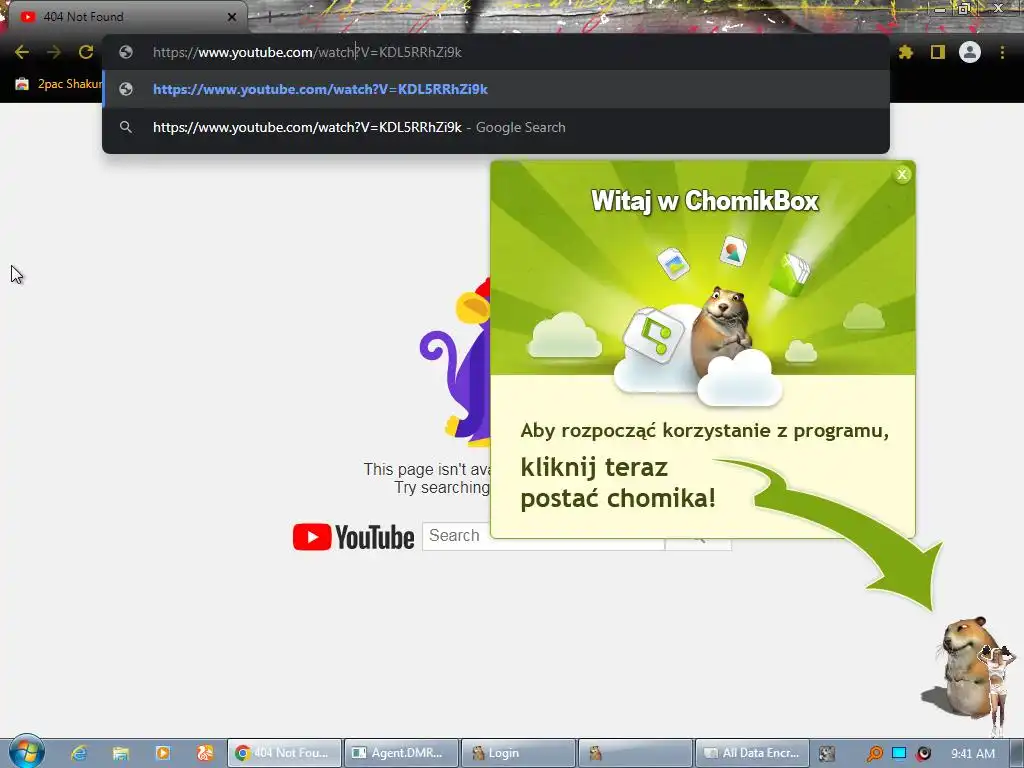Open the 2pac Shakur bookmark
The width and height of the screenshot is (1024, 768).
[x=59, y=84]
